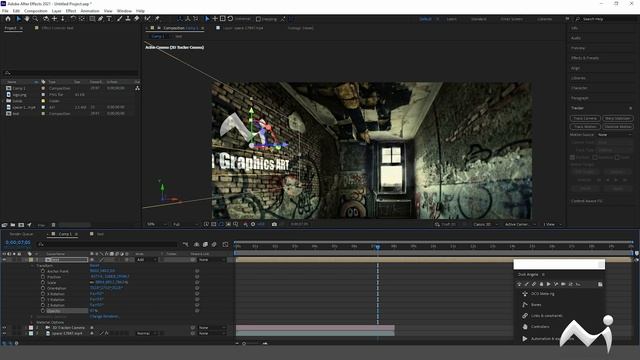Click the Warp Stabilizer button

click(618, 118)
